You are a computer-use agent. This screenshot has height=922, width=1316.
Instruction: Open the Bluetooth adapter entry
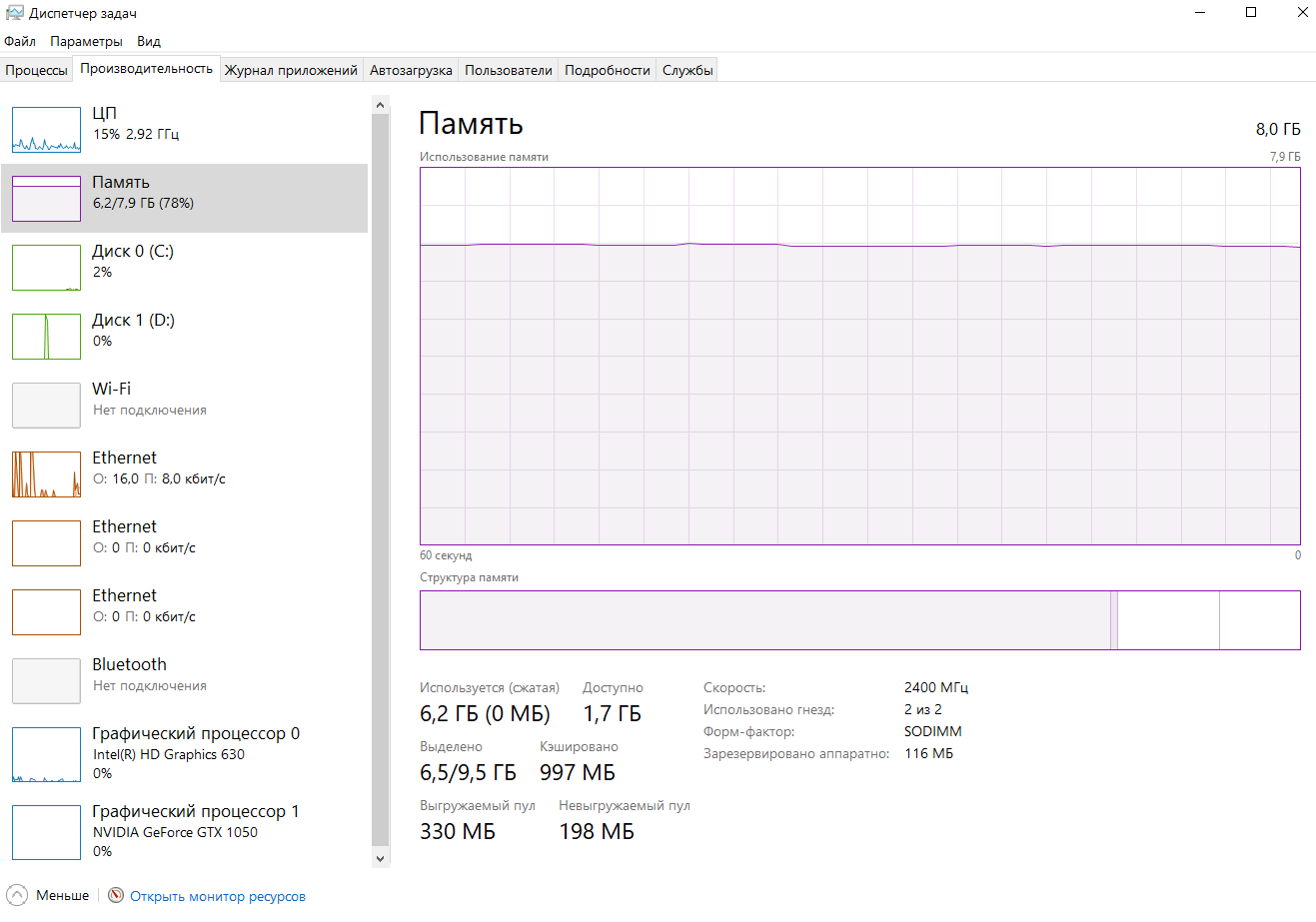46,681
